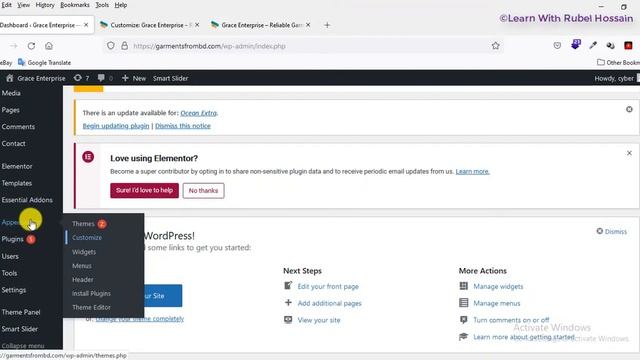Select Themes in Appearance submenu

(83, 224)
